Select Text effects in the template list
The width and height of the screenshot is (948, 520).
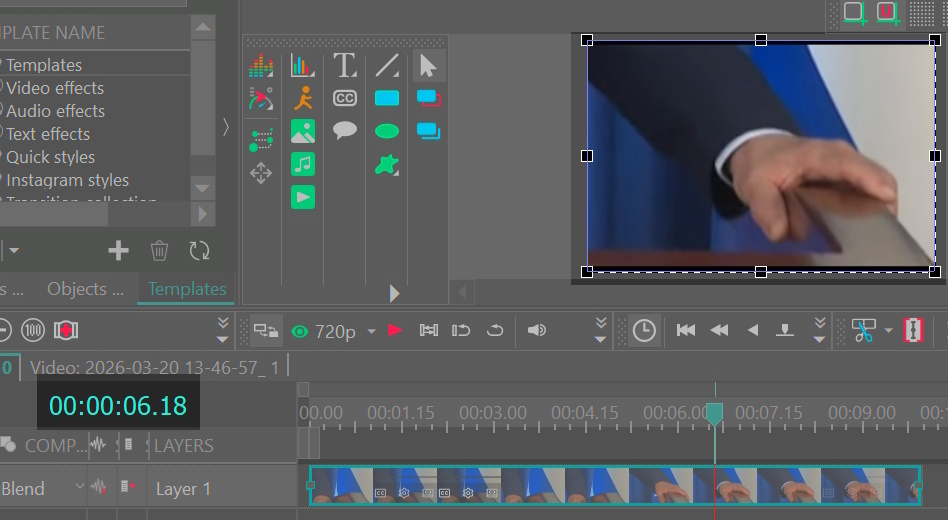coord(48,134)
